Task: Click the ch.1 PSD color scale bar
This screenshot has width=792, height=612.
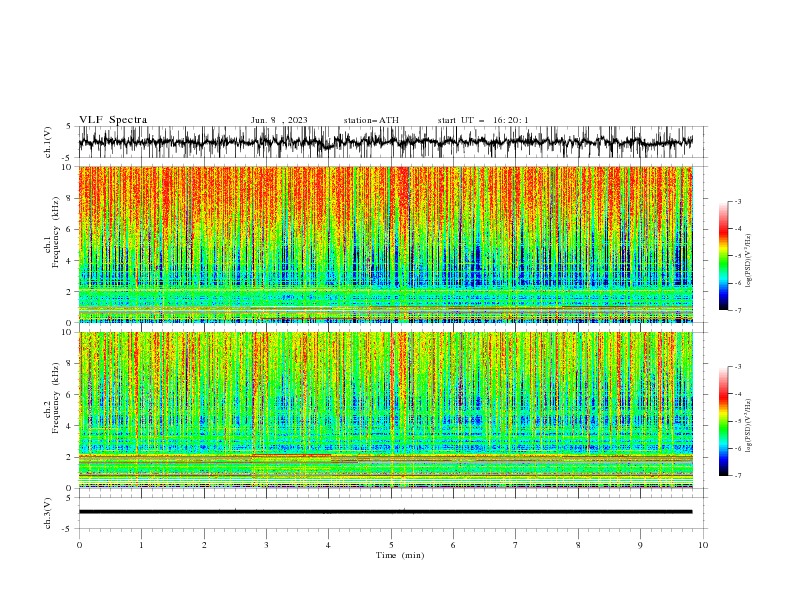Action: tap(724, 256)
